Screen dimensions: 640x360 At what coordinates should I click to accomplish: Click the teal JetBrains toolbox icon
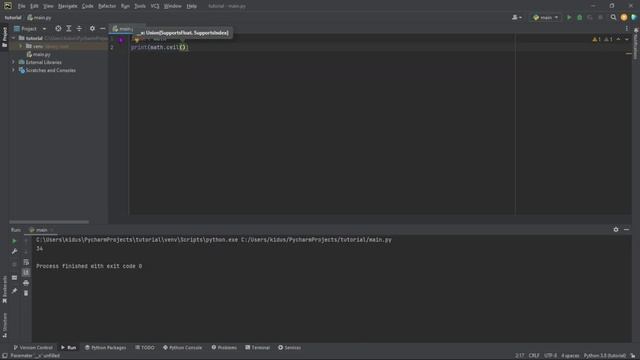634,18
